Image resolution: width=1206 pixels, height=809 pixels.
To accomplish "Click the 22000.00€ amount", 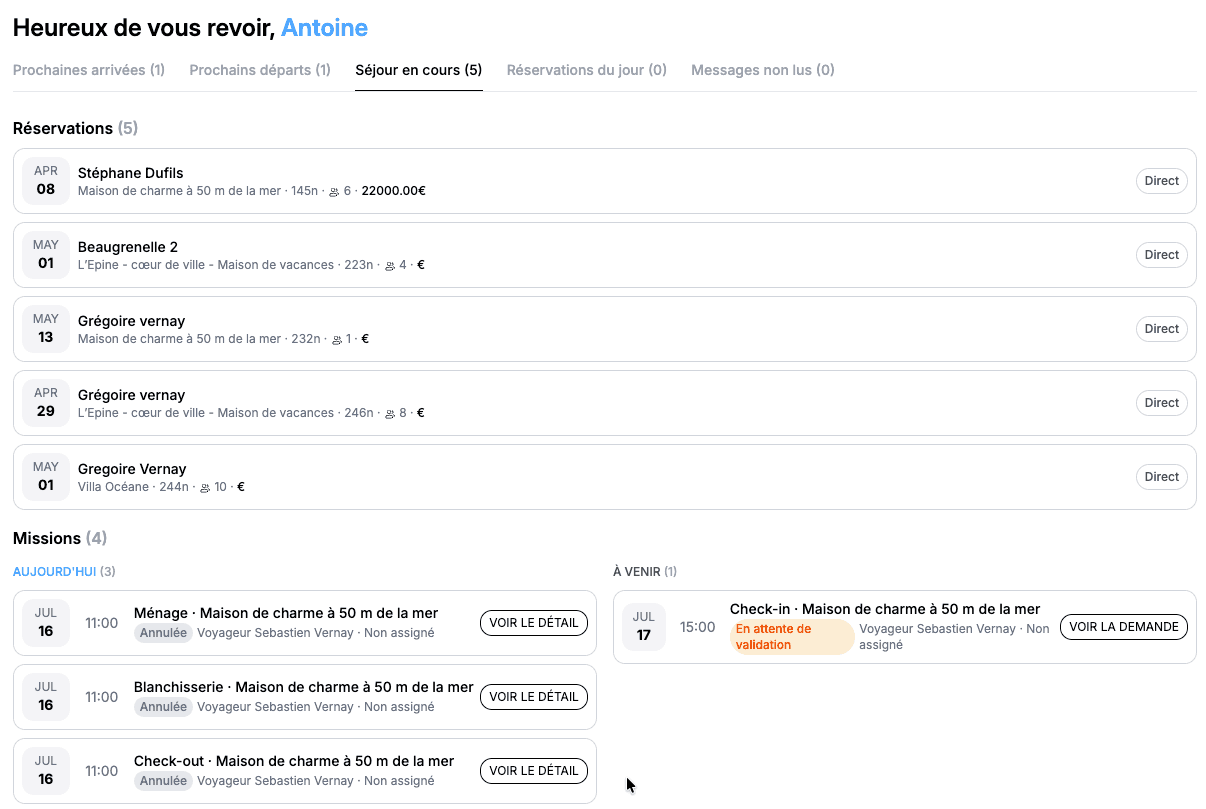I will [x=394, y=191].
